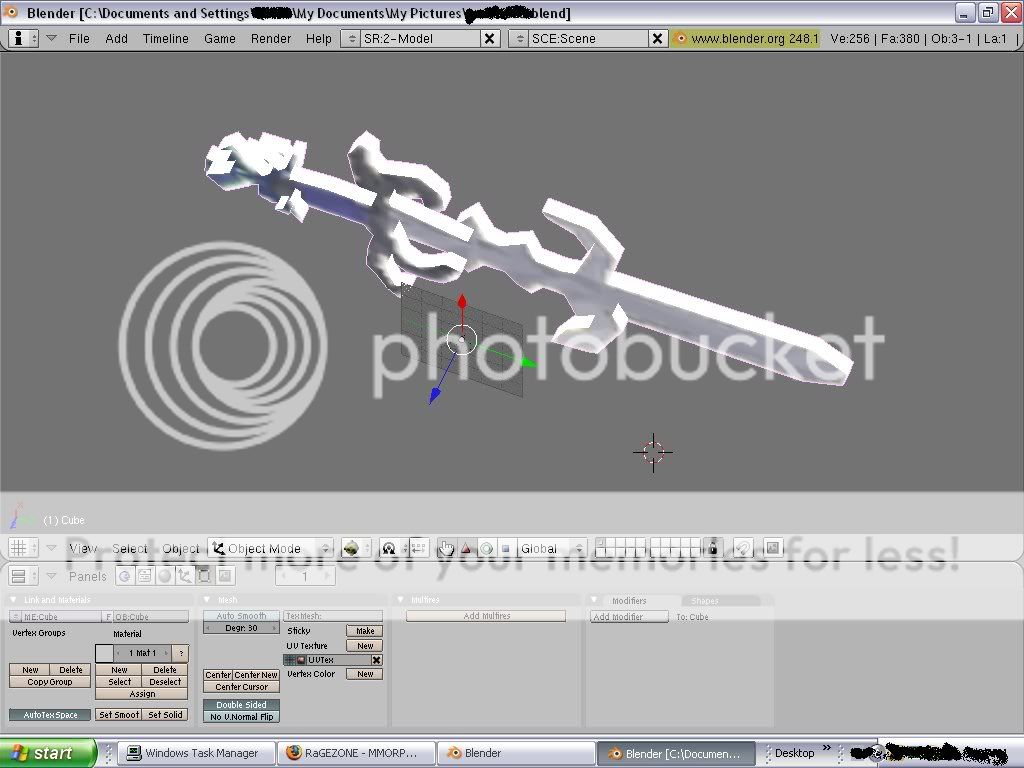1024x768 pixels.
Task: Open the Global orientation dropdown
Action: pos(550,548)
